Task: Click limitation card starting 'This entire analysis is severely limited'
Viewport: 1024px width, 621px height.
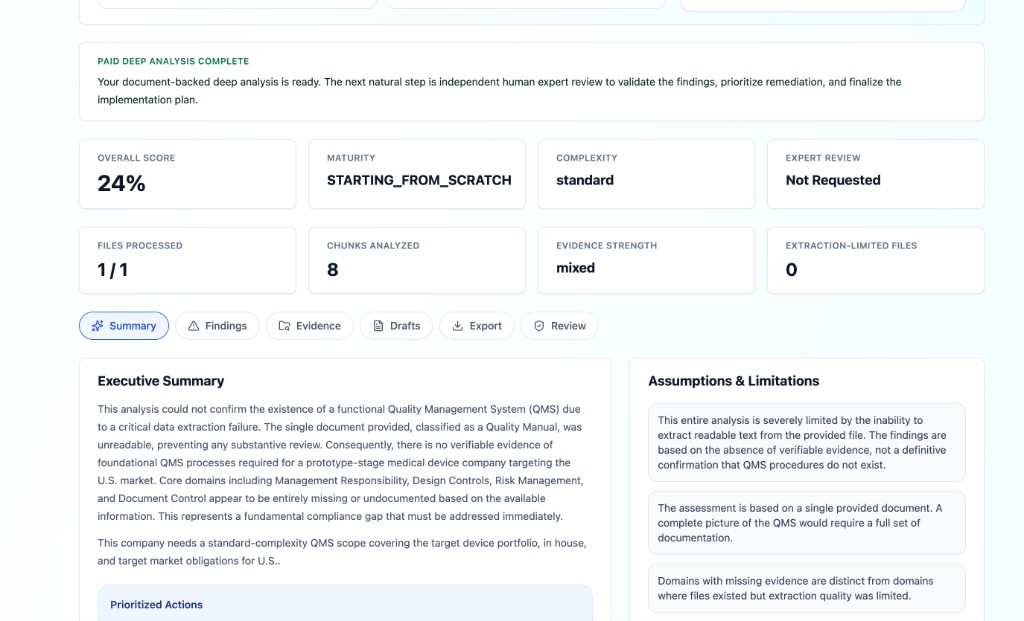Action: coord(807,443)
